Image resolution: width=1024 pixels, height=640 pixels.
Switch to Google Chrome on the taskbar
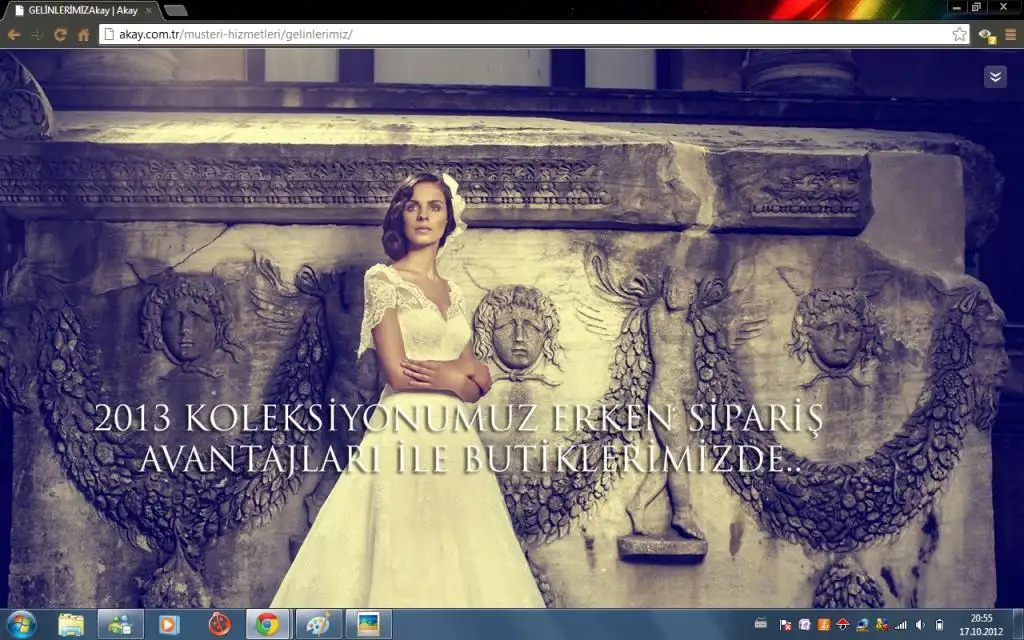[x=268, y=625]
